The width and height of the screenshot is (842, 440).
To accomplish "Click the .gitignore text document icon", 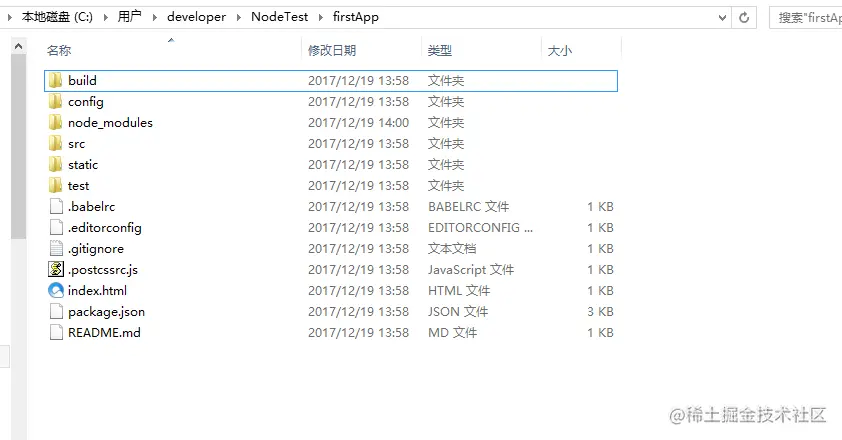I will [56, 248].
